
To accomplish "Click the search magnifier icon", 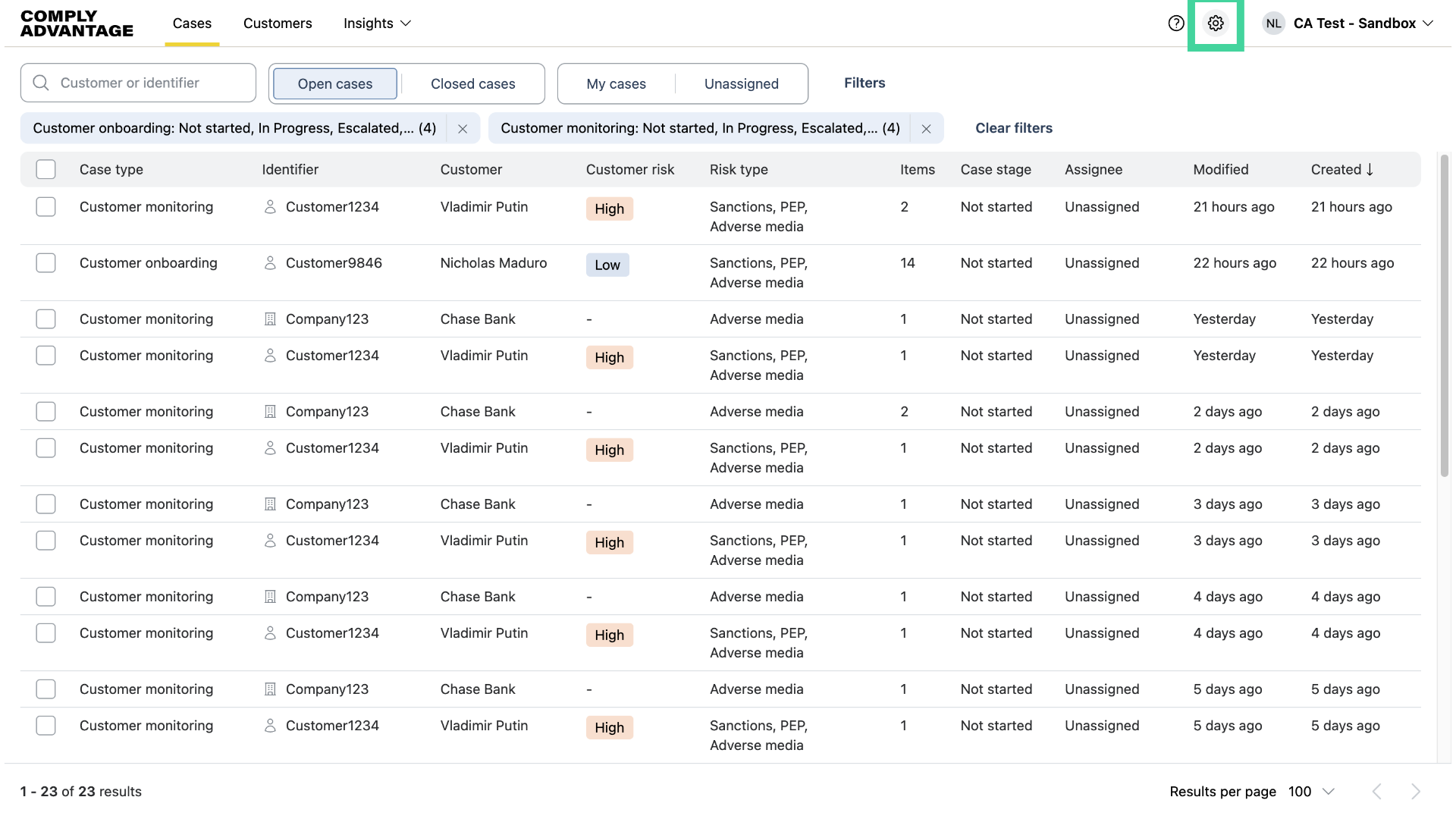I will click(41, 83).
